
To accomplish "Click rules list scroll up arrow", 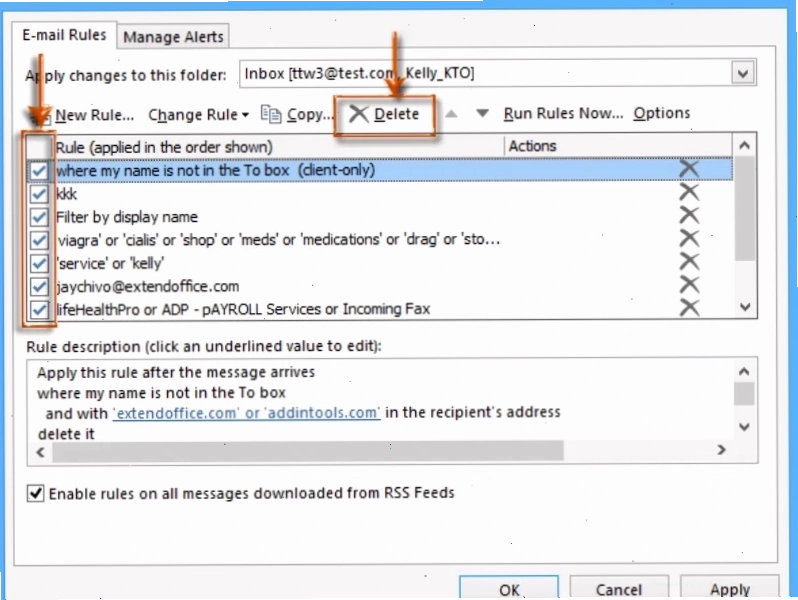I will 745,146.
